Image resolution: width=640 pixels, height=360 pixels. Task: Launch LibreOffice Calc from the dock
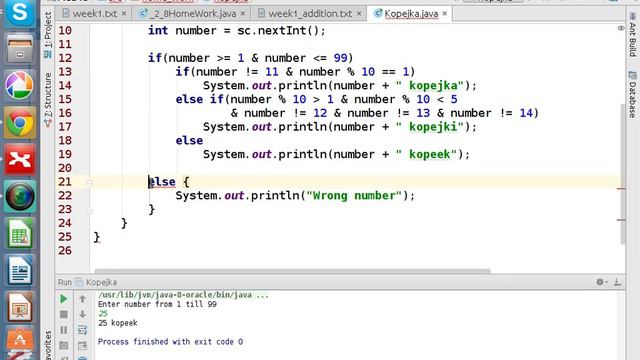pos(19,233)
